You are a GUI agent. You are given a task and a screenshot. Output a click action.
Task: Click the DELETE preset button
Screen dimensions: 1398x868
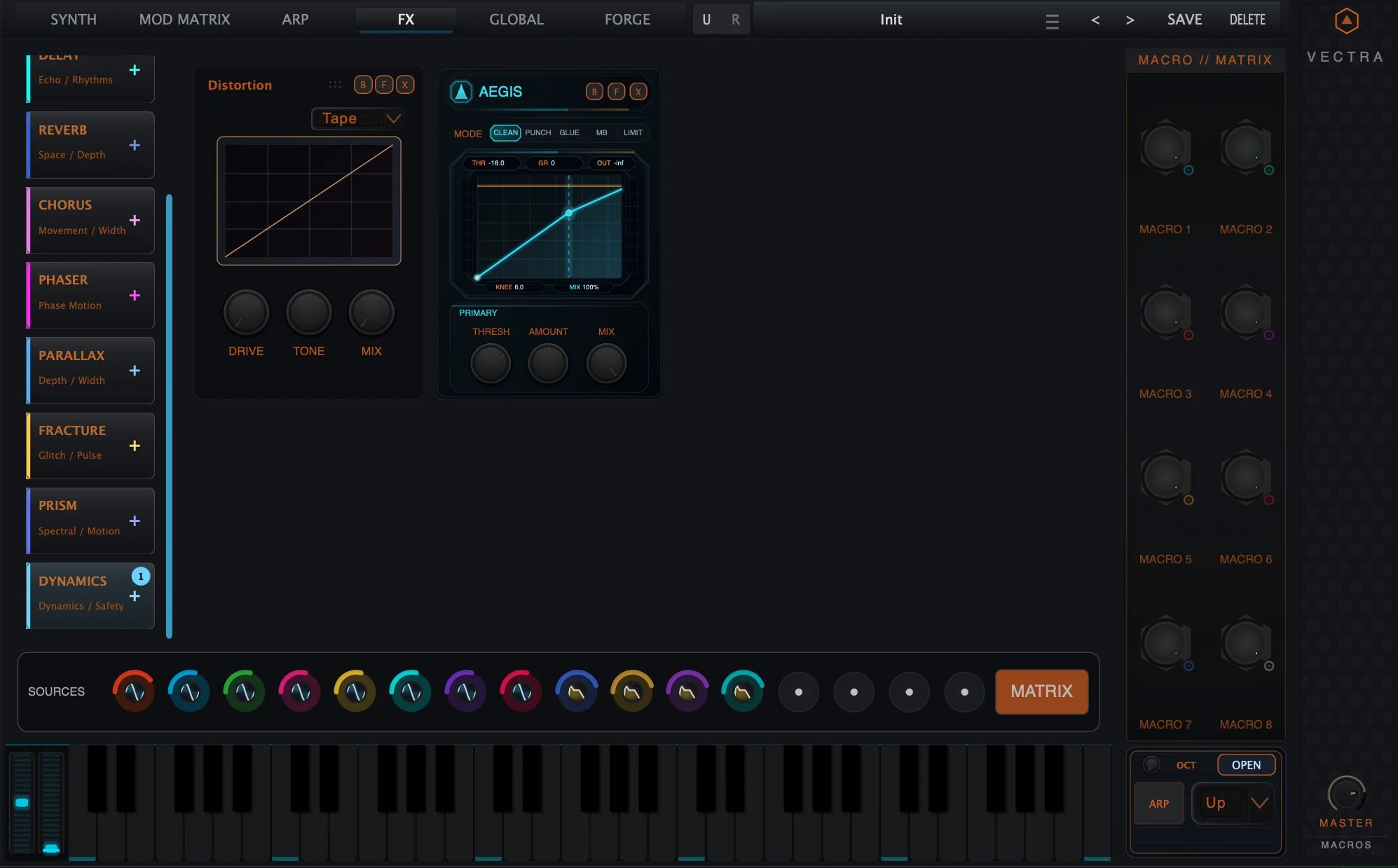coord(1247,20)
